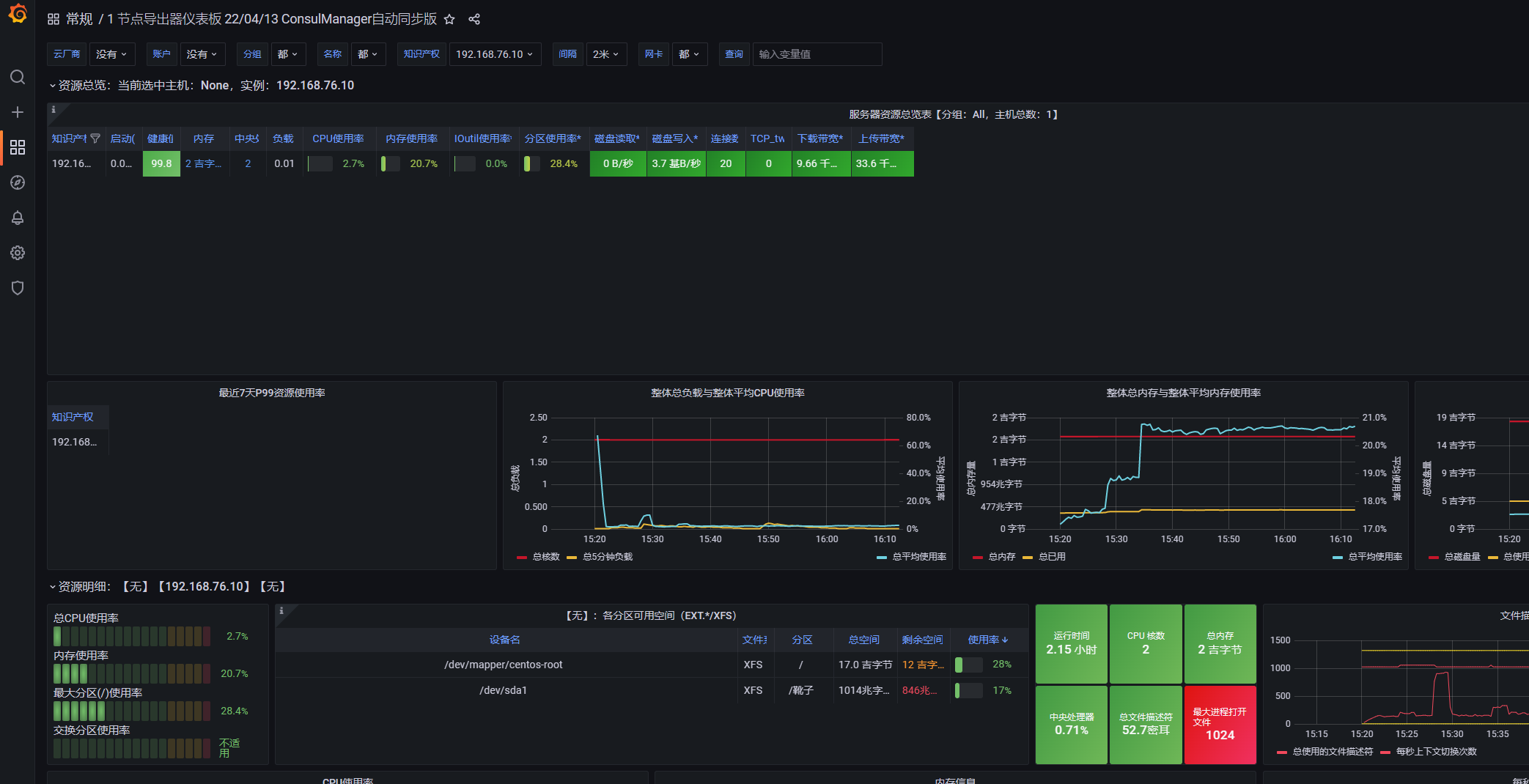Sort table by 磁盘读取* column header

click(617, 138)
